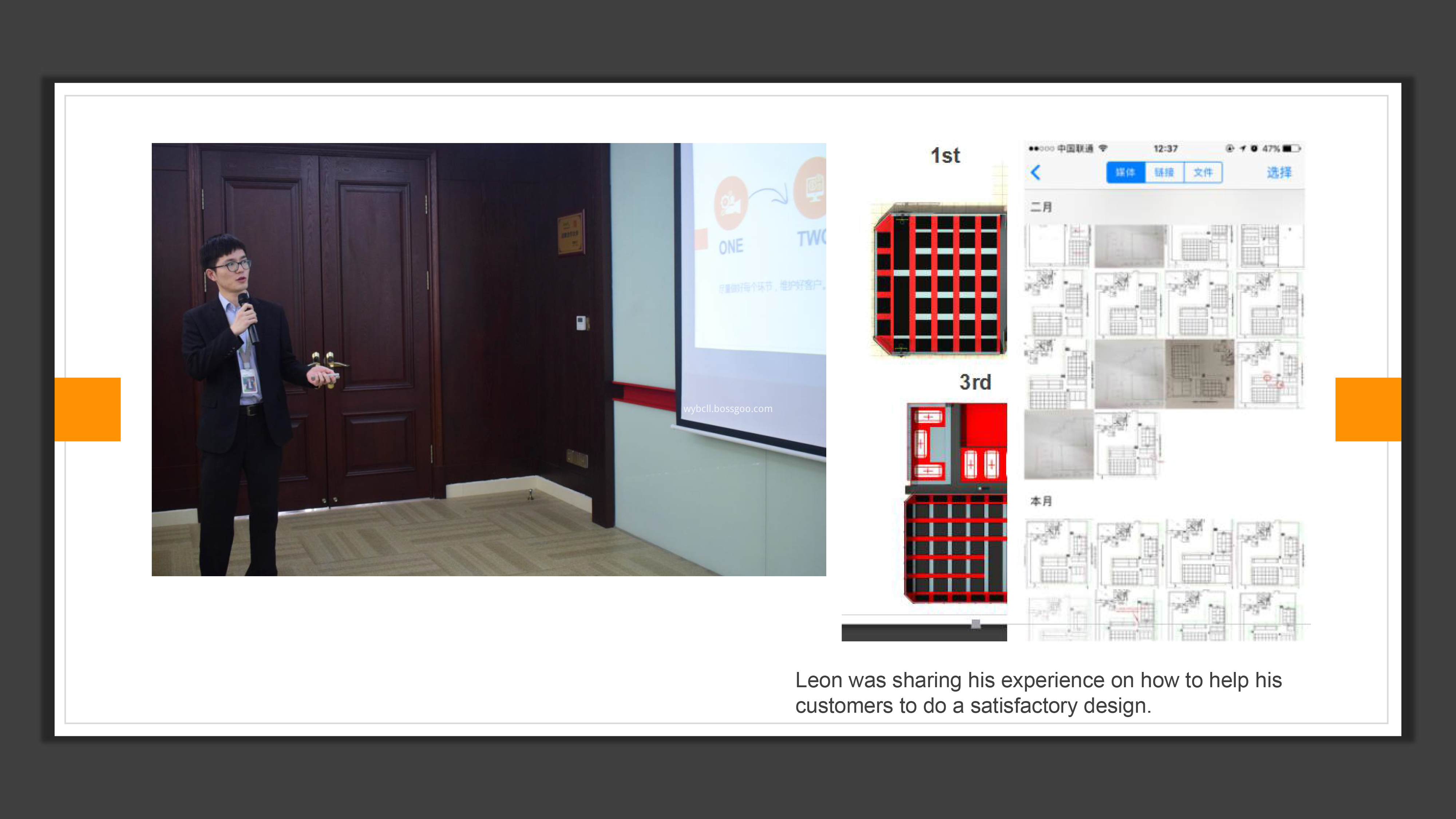
Task: Click the Leon caption text box
Action: coord(1038,693)
